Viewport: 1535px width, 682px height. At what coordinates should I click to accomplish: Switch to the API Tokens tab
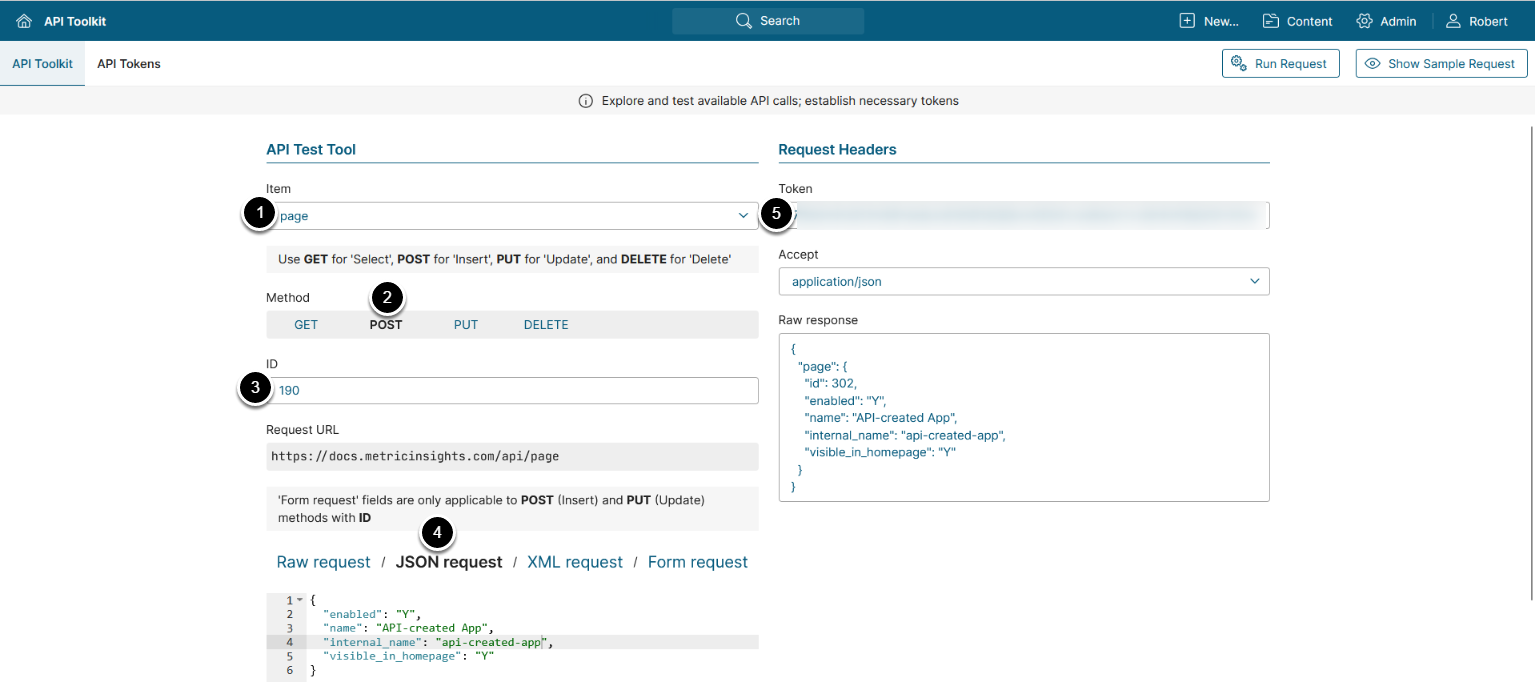coord(129,64)
